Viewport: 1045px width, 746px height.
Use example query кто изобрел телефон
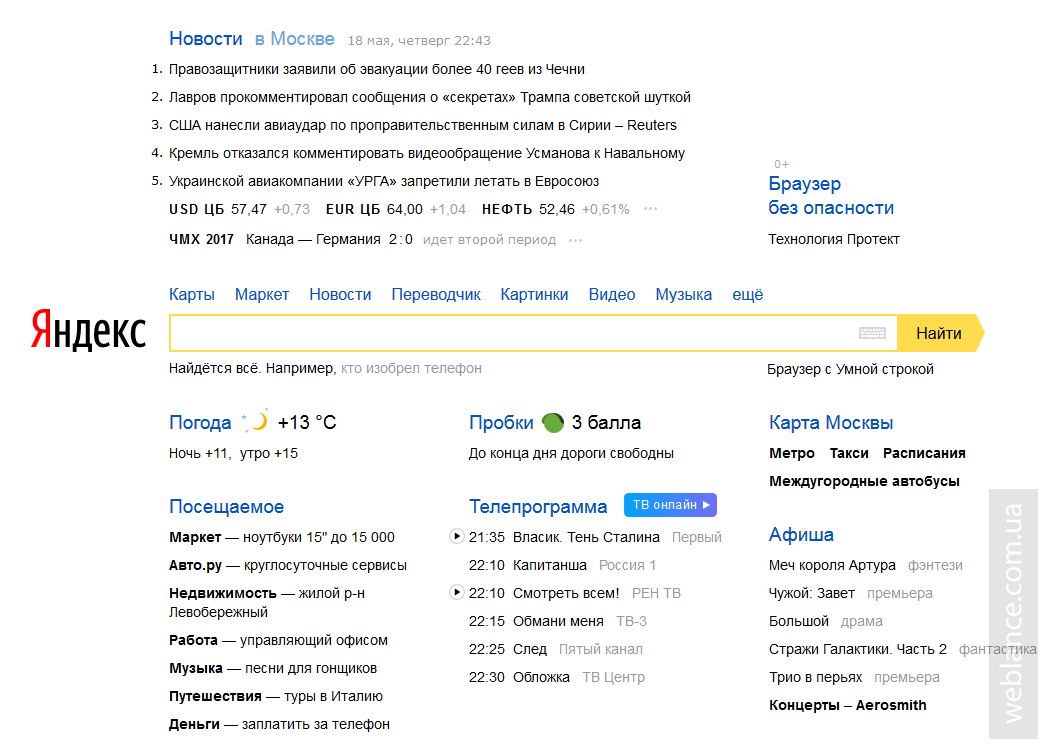411,368
